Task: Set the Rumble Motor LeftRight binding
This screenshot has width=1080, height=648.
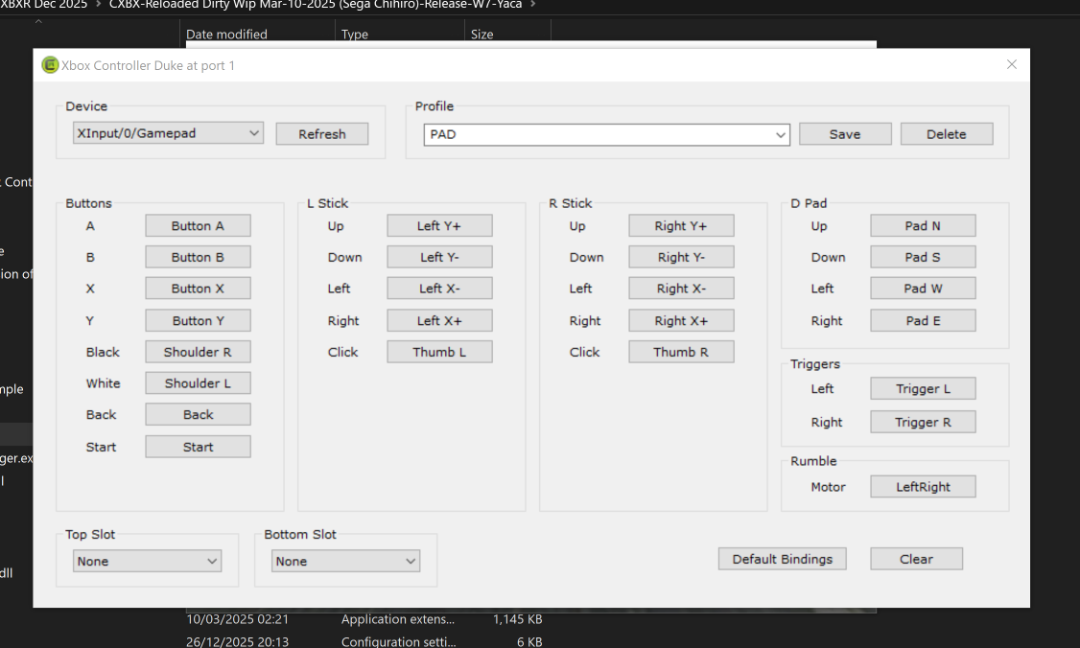Action: 922,487
